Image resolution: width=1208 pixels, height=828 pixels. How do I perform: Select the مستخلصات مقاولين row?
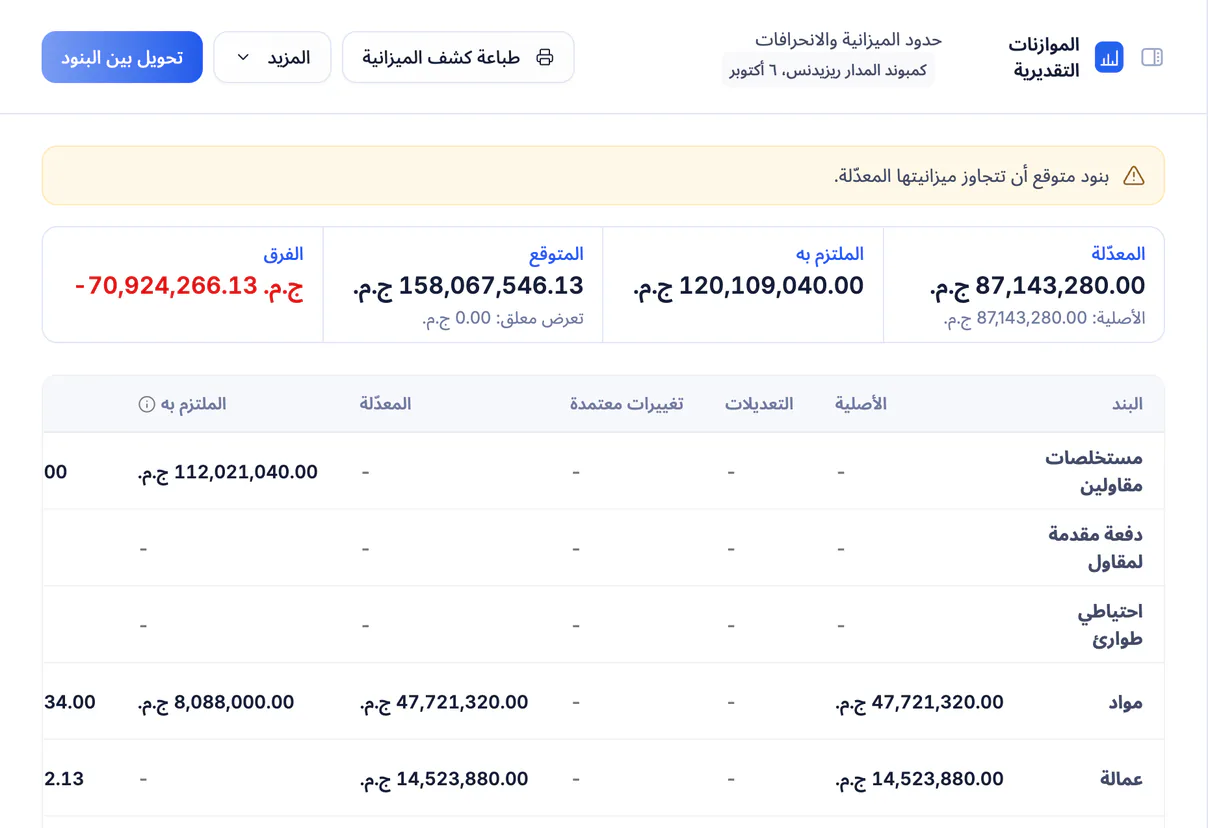click(604, 471)
